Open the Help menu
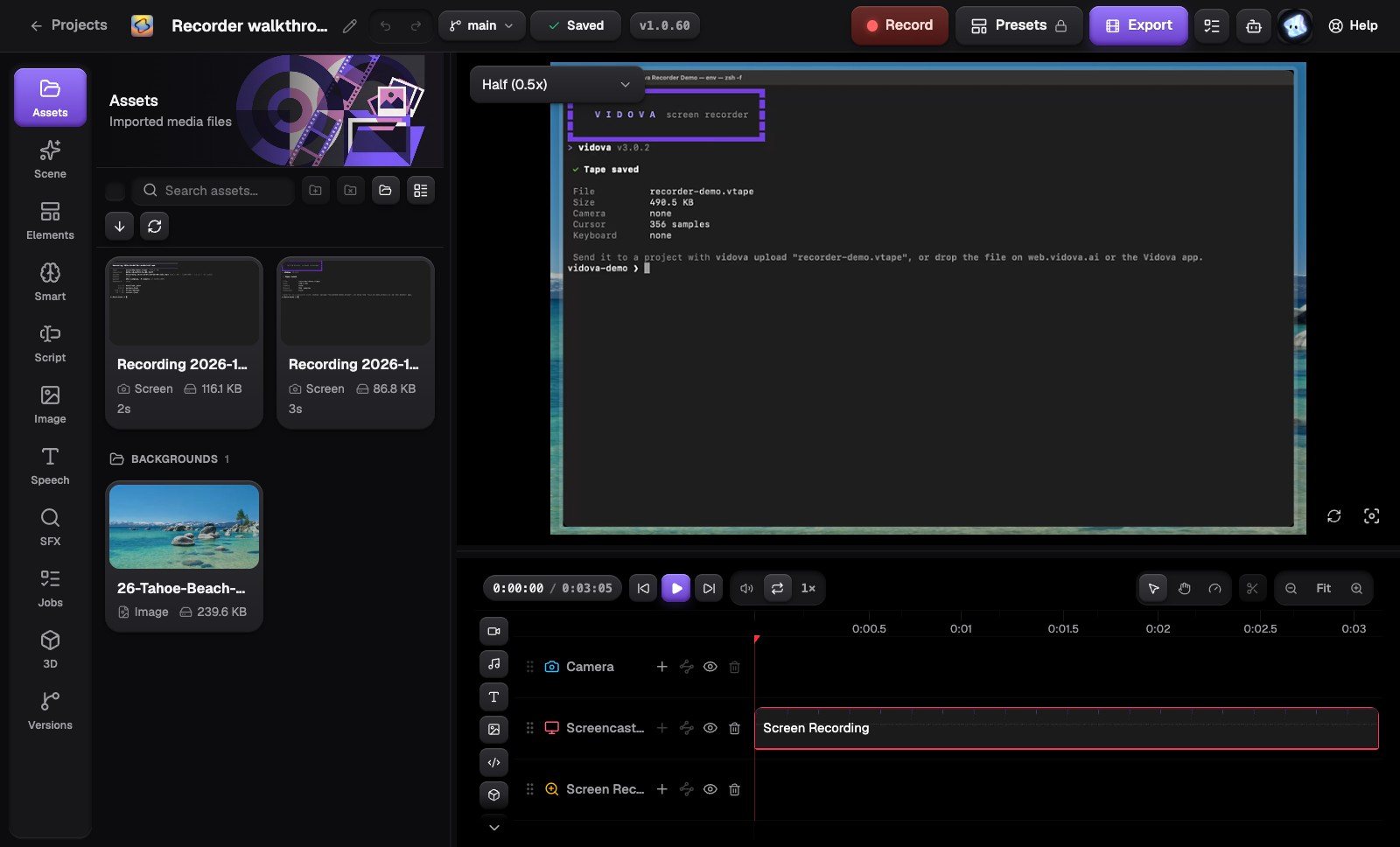Screen dimensions: 1400x847 coord(1353,26)
